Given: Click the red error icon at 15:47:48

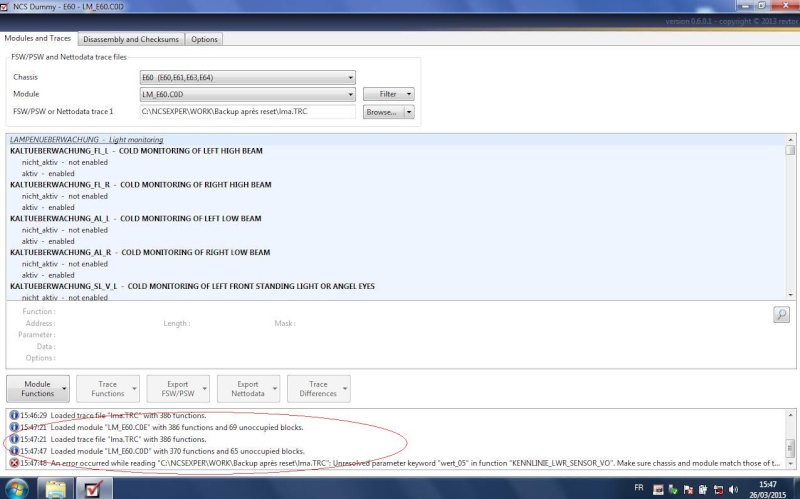Looking at the screenshot, I should pos(14,463).
